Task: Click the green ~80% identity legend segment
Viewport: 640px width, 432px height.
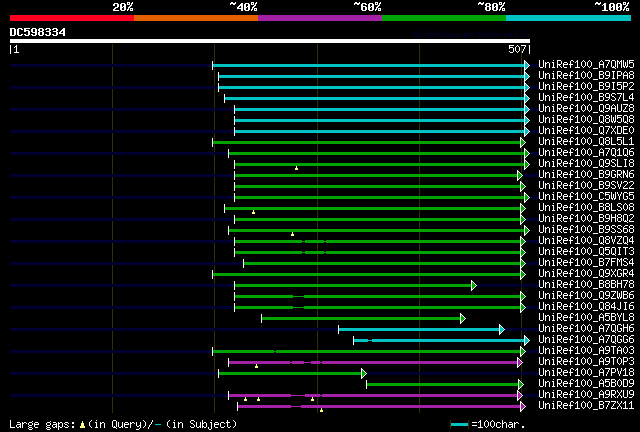Action: click(444, 18)
